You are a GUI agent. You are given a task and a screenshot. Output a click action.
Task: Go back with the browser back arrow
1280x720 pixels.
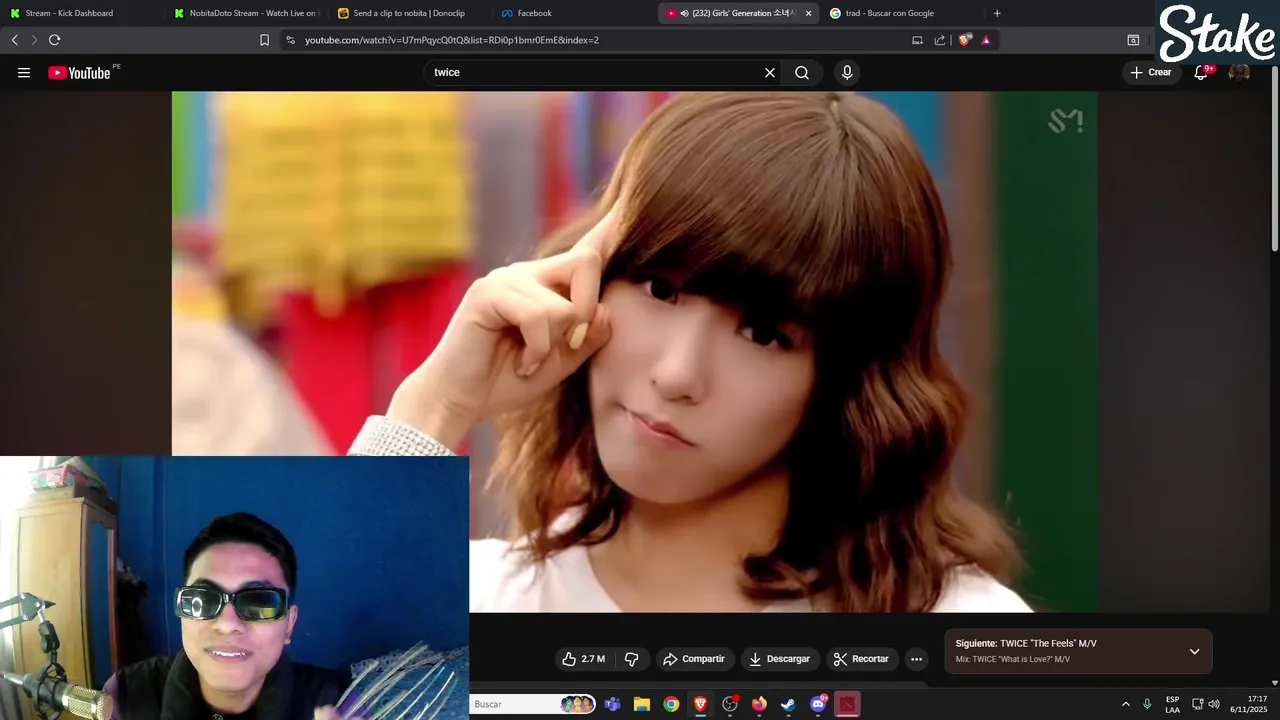[x=14, y=40]
